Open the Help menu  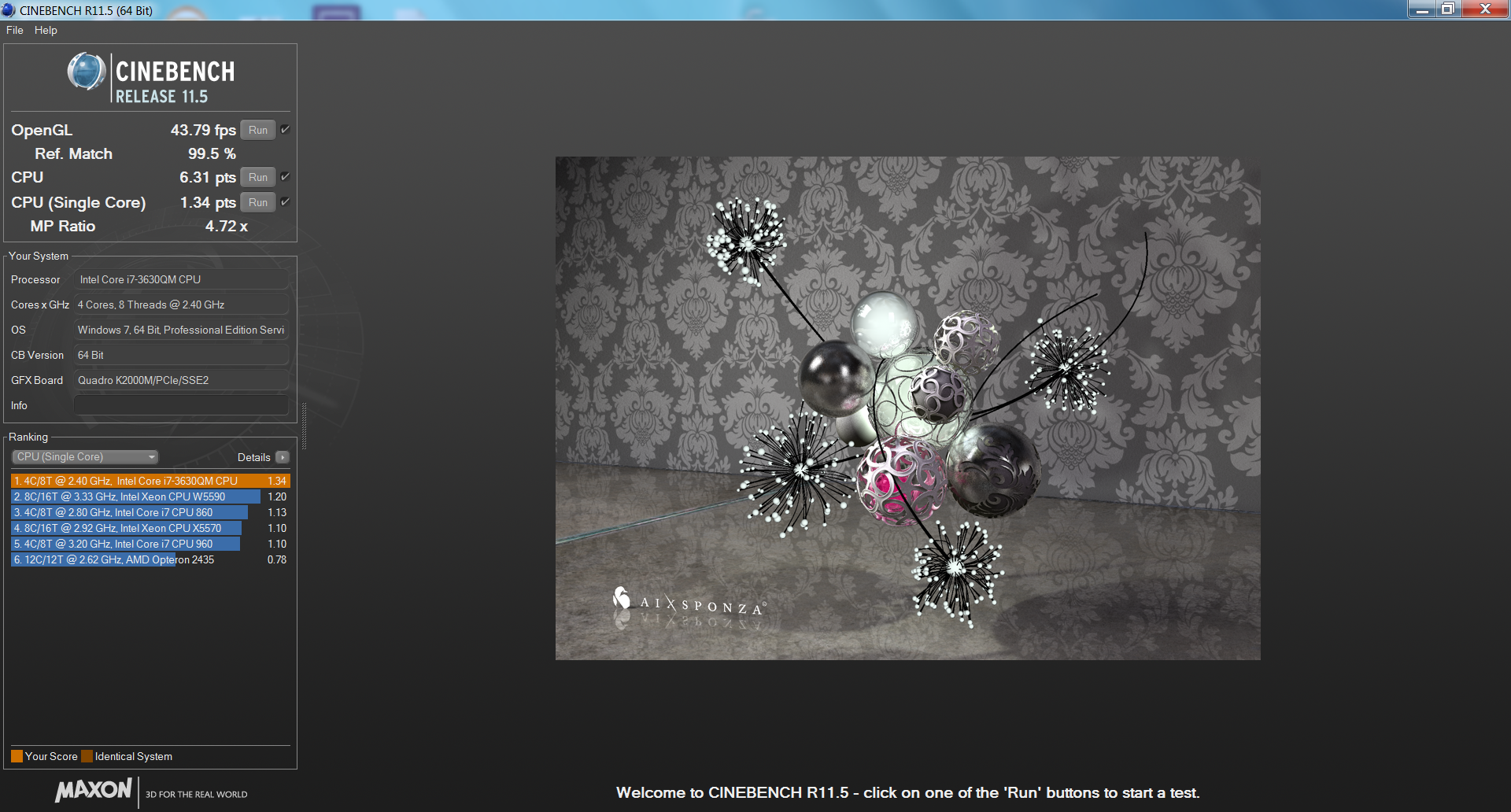[x=46, y=30]
